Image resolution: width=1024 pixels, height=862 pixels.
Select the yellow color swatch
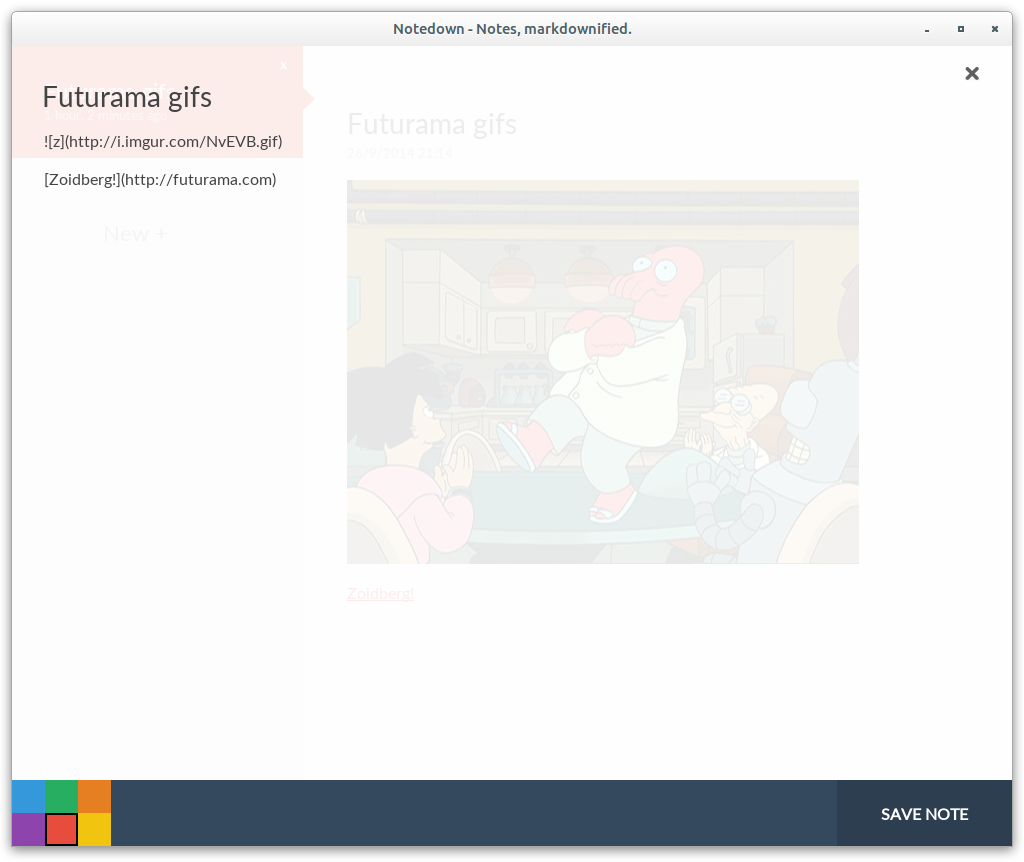click(95, 829)
